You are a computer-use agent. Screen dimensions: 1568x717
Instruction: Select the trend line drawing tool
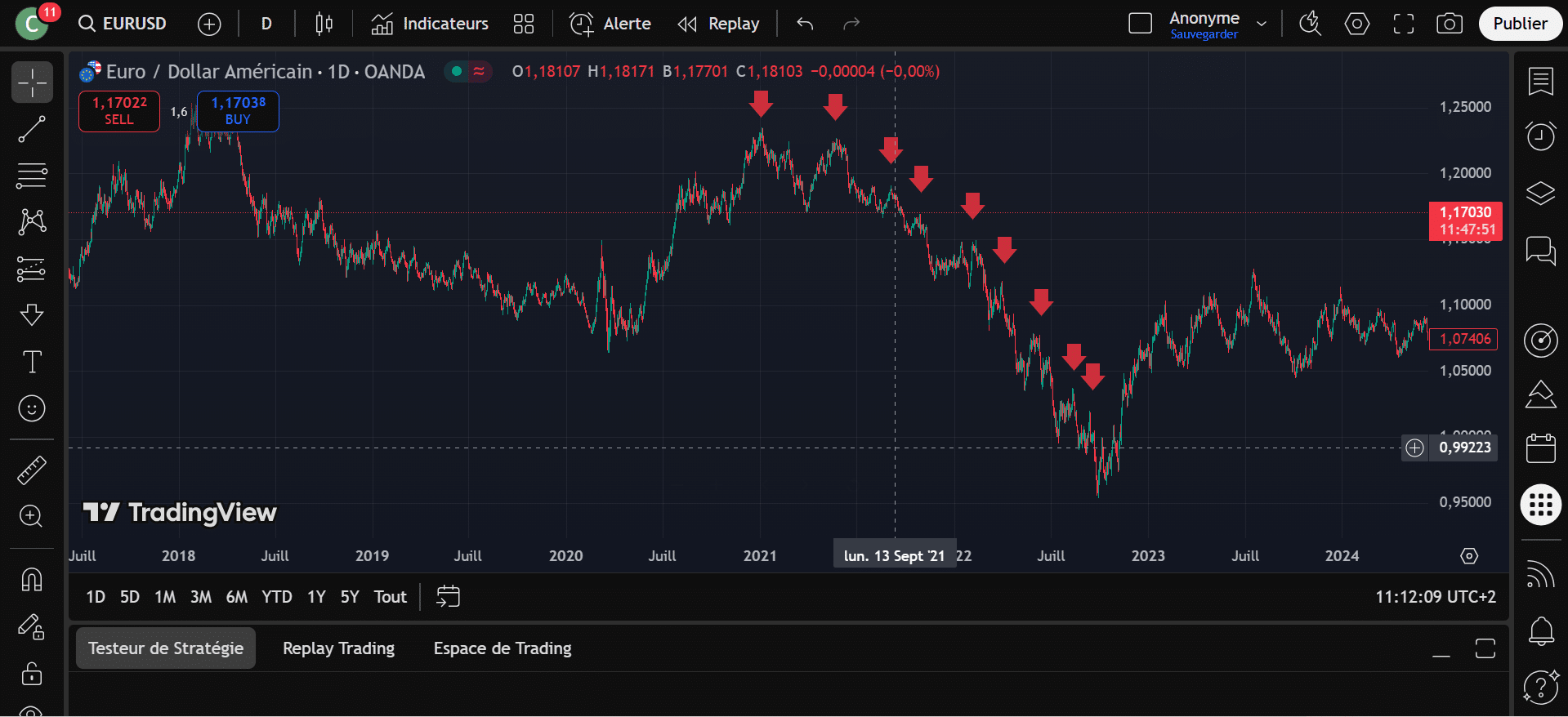pos(32,129)
